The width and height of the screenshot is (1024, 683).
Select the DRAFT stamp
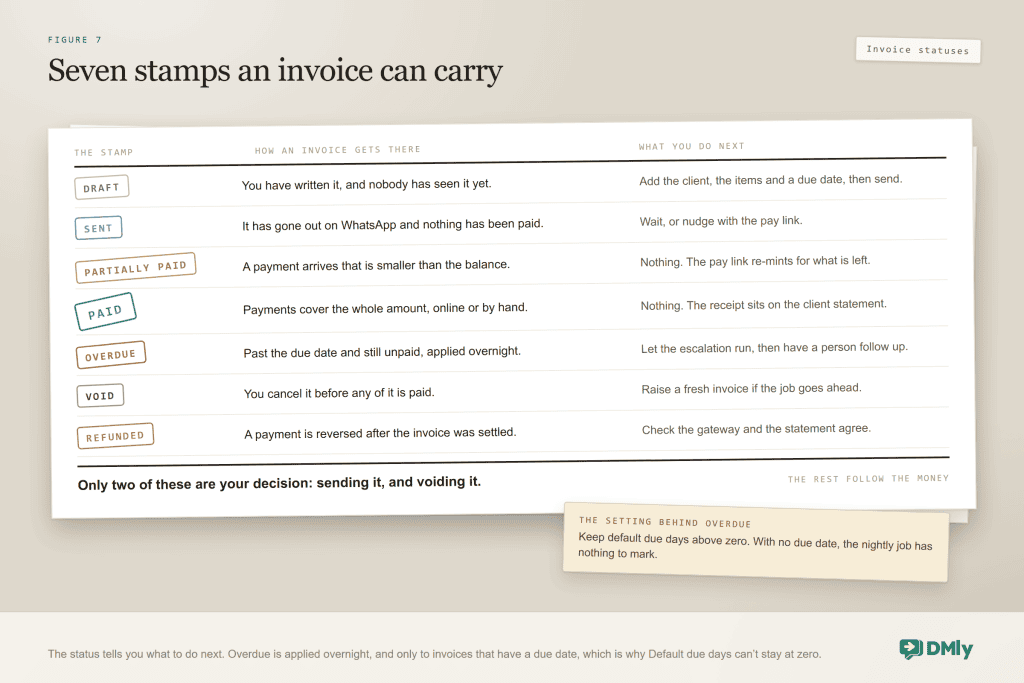pyautogui.click(x=101, y=187)
